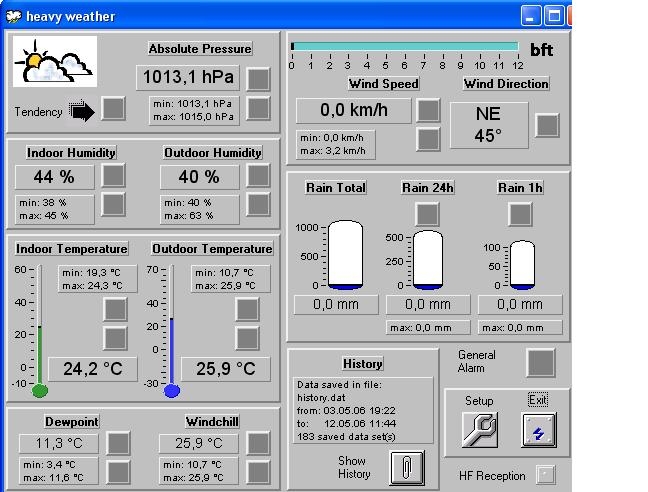Toggle alarm square beside Wind Direction
Viewport: 648px width, 492px height.
pos(547,125)
